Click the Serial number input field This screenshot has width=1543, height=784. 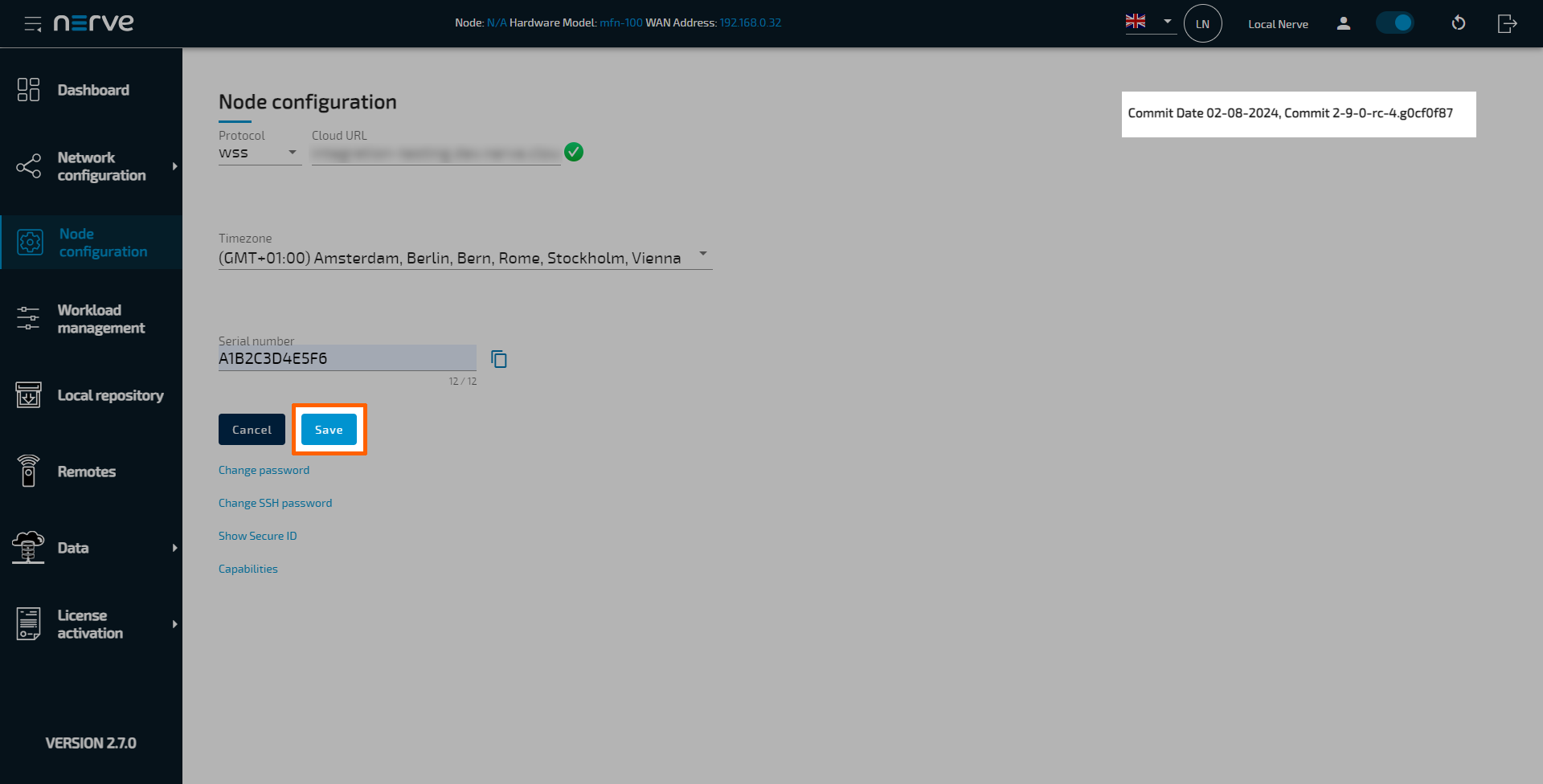click(347, 358)
